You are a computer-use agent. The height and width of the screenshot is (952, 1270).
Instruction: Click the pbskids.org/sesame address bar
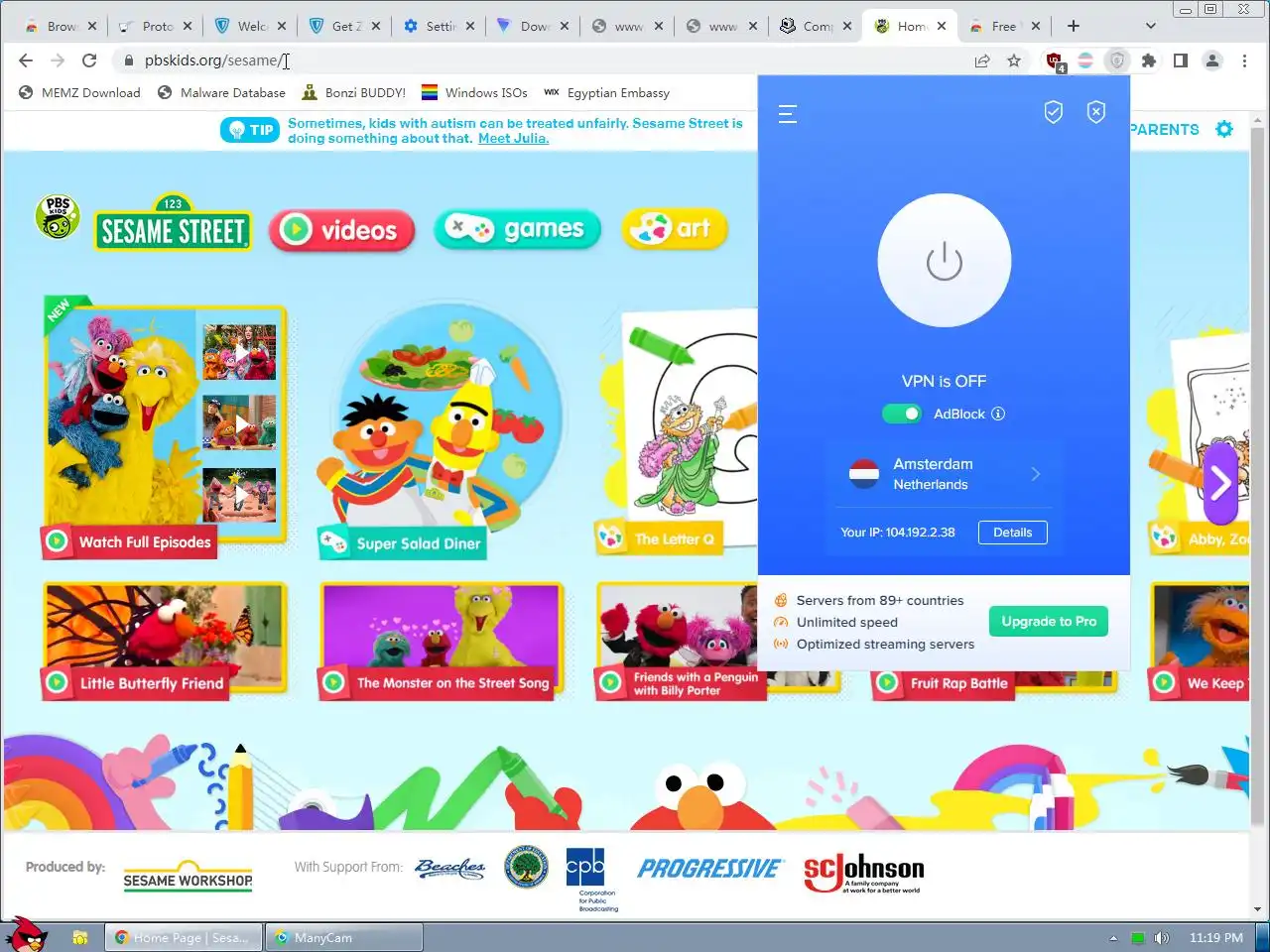coord(546,60)
